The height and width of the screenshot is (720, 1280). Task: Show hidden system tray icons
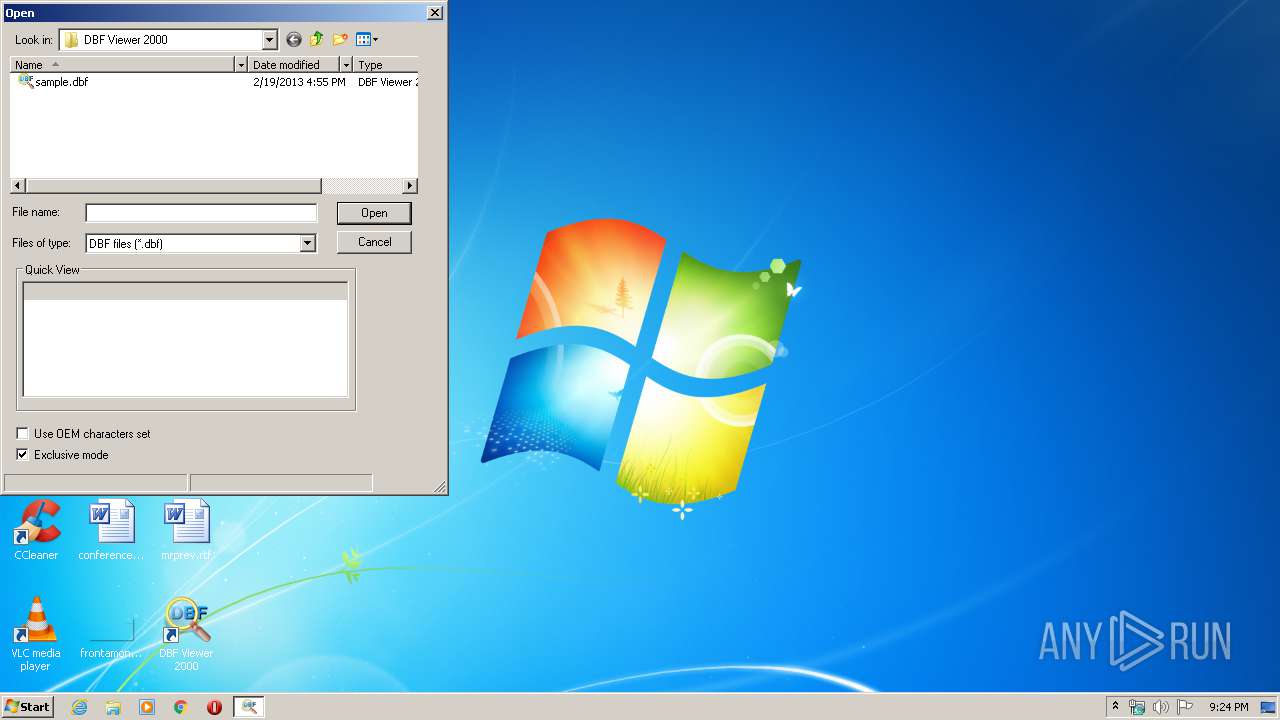[1116, 707]
